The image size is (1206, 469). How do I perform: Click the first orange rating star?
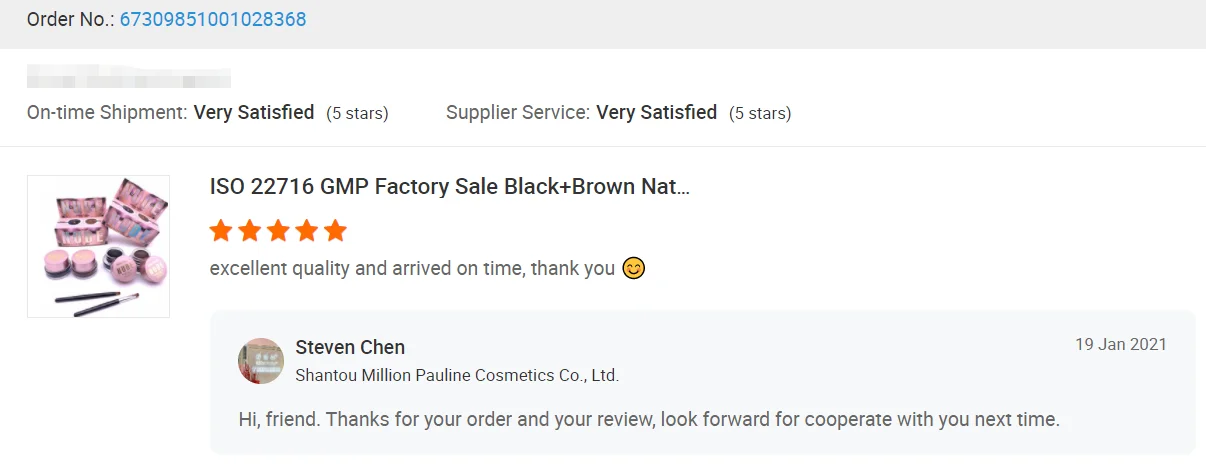coord(221,232)
